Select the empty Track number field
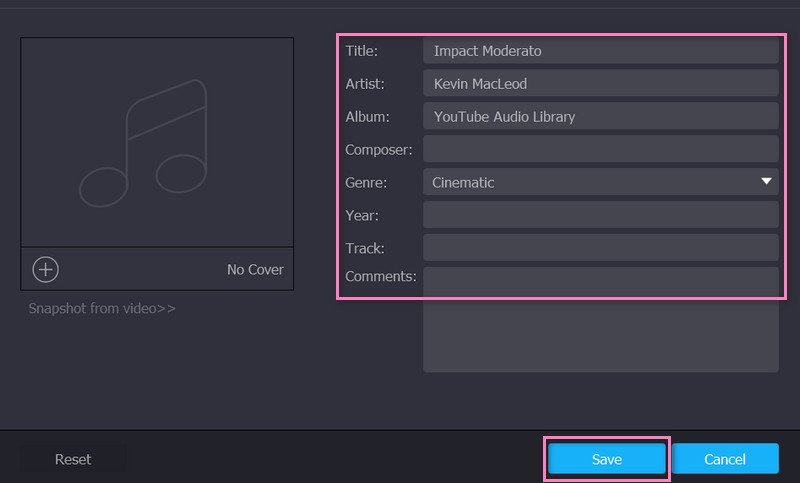 [600, 247]
